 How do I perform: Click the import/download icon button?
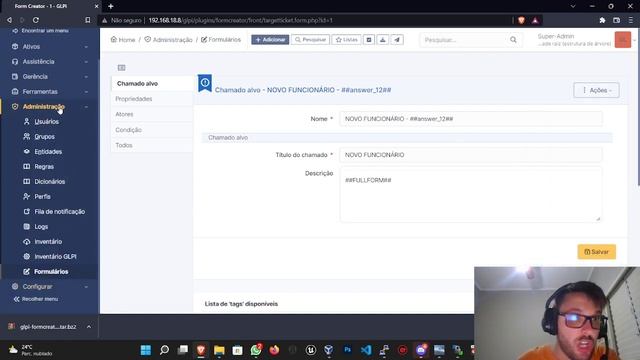click(x=382, y=40)
